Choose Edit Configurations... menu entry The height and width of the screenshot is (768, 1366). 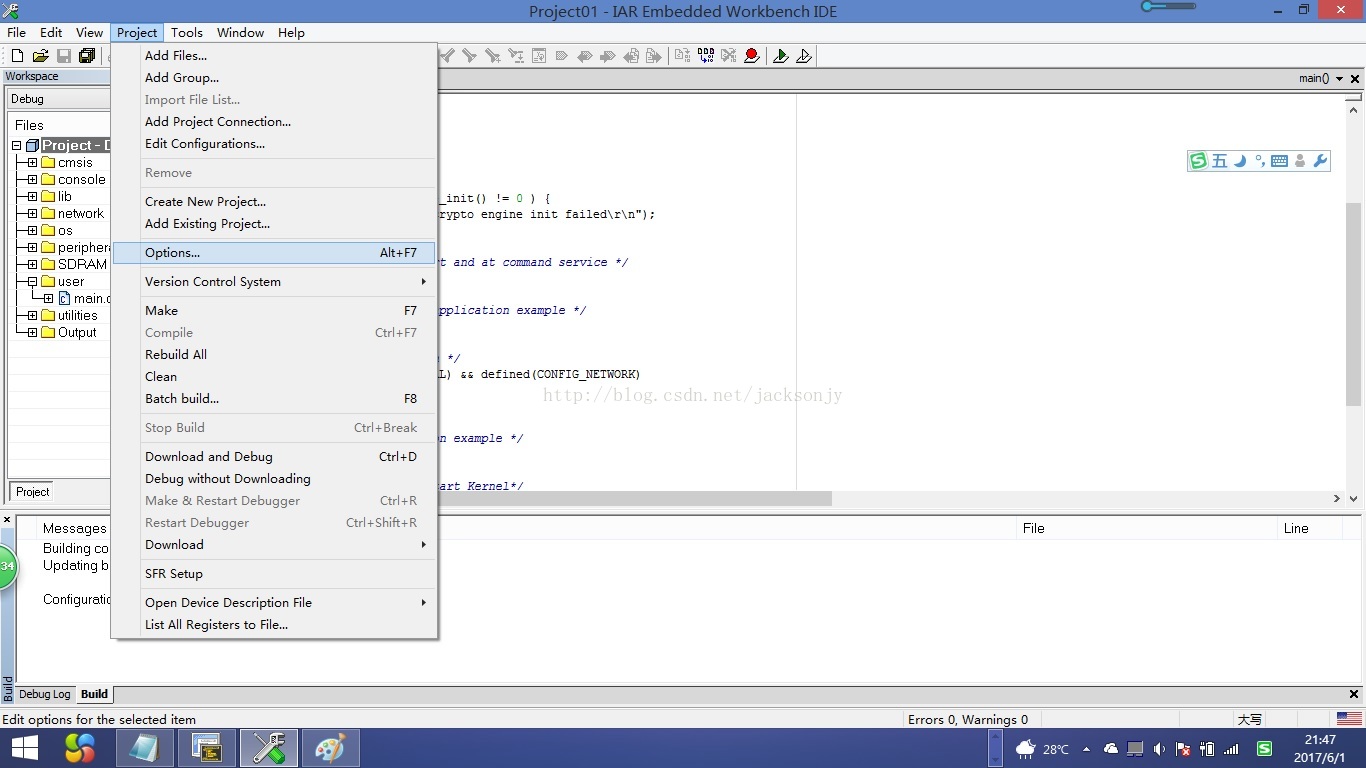pyautogui.click(x=274, y=144)
